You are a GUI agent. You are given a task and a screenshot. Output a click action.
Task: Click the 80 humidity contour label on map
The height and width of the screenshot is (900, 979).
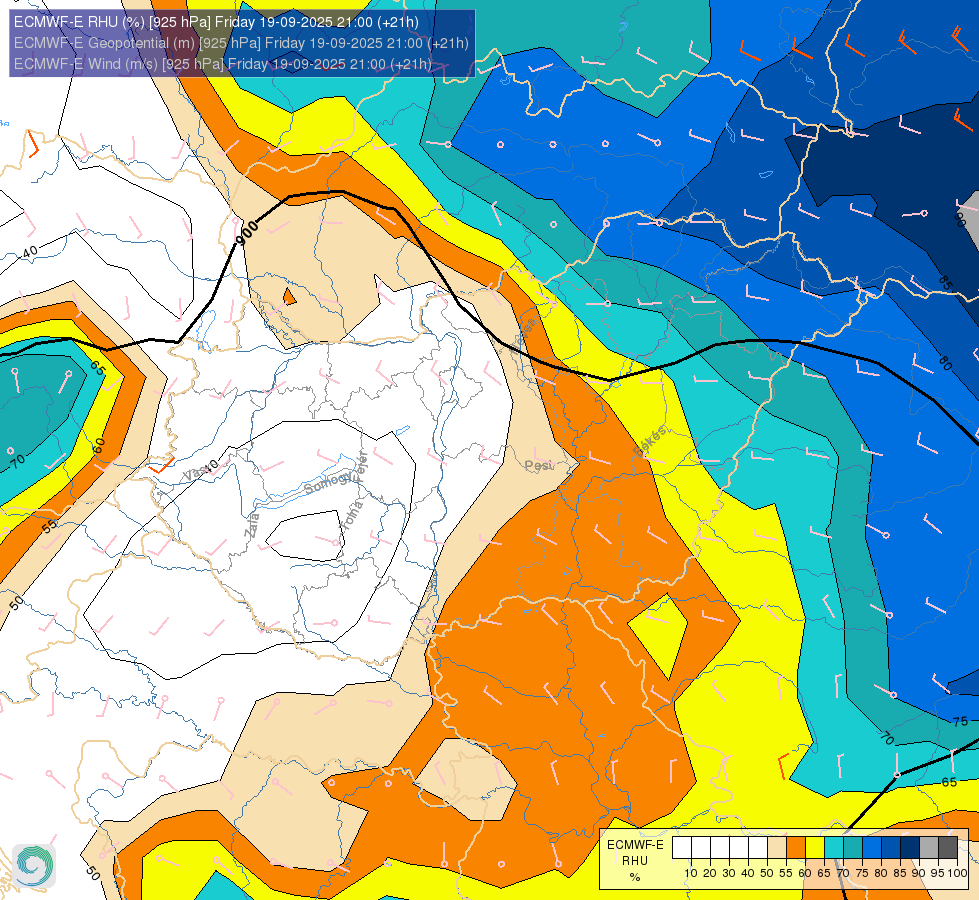point(945,363)
